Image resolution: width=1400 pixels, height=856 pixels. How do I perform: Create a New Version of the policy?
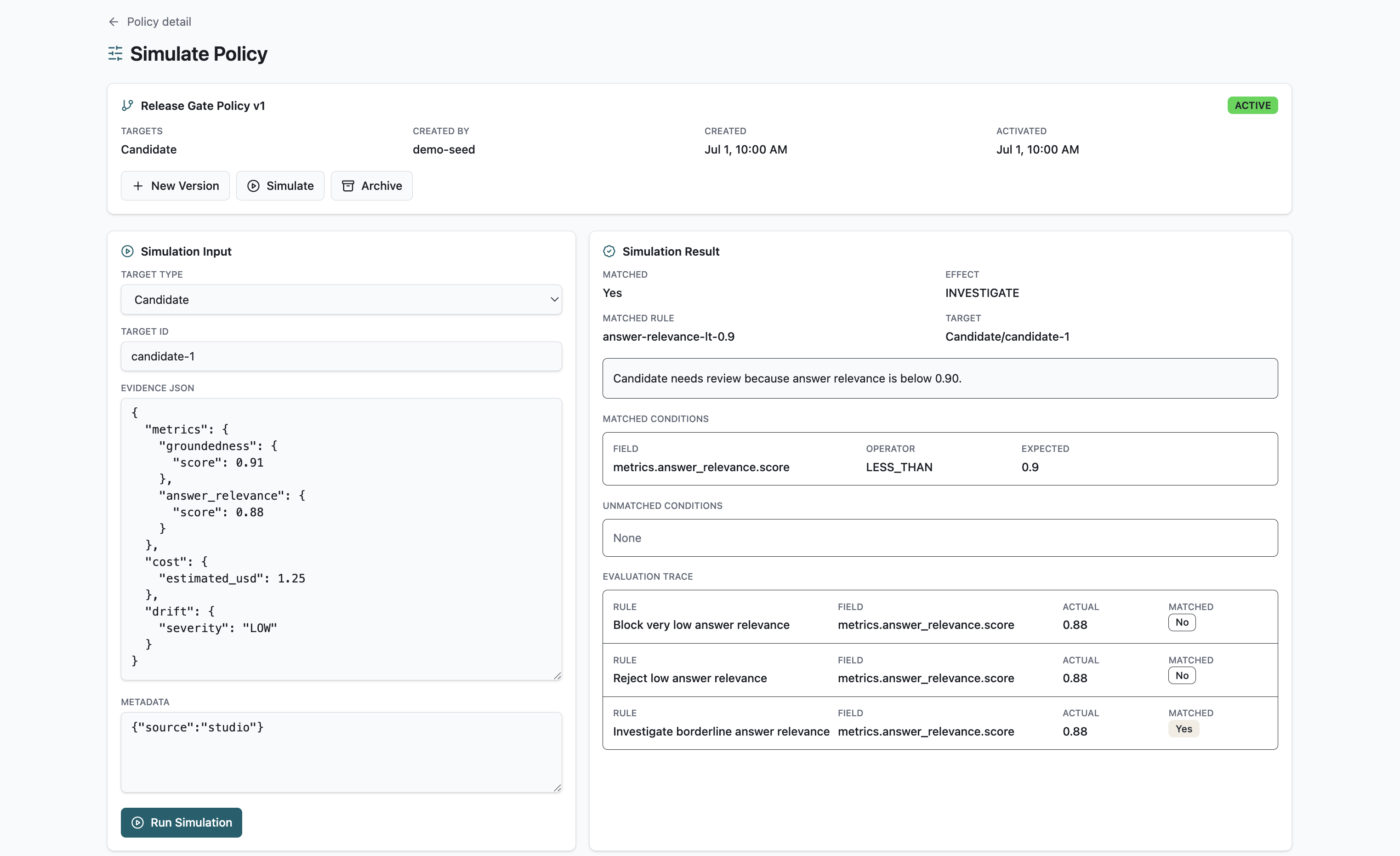pyautogui.click(x=175, y=186)
